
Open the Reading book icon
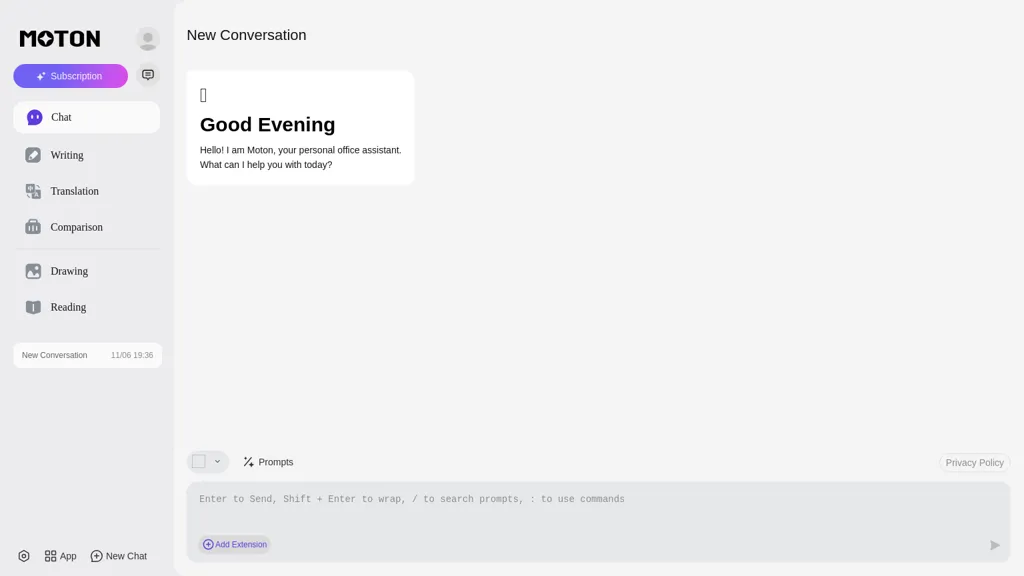click(33, 307)
